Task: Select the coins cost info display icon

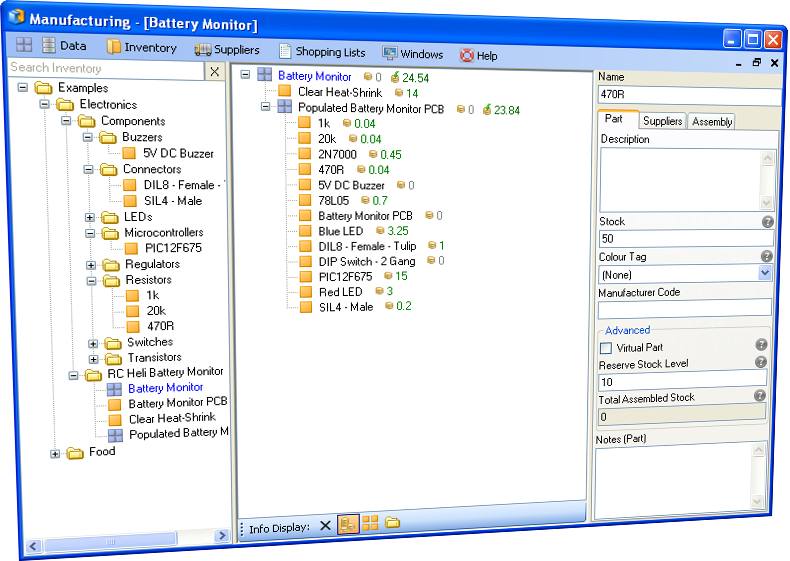Action: pyautogui.click(x=348, y=523)
